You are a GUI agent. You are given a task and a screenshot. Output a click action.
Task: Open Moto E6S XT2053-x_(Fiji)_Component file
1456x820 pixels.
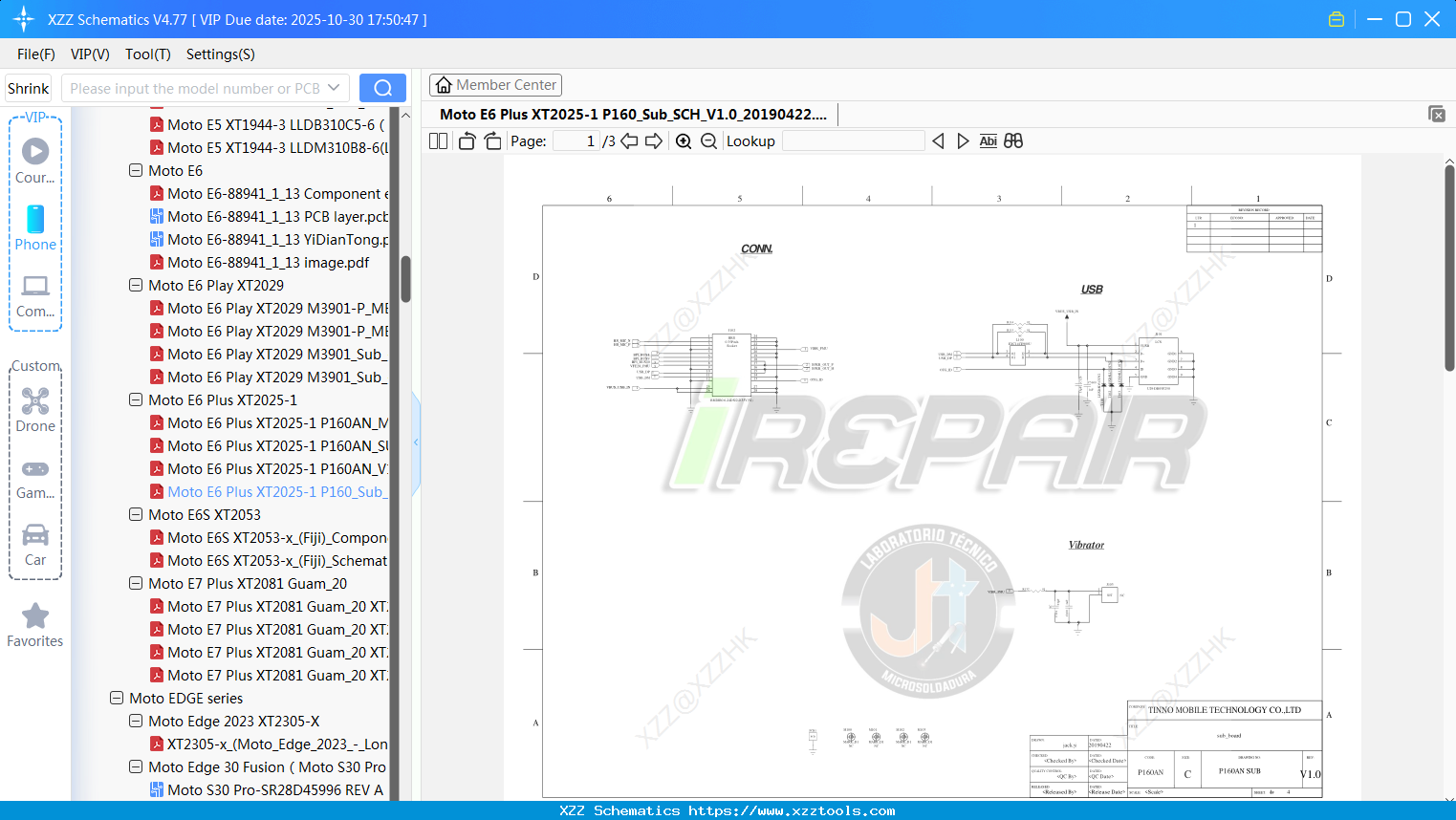[x=269, y=538]
